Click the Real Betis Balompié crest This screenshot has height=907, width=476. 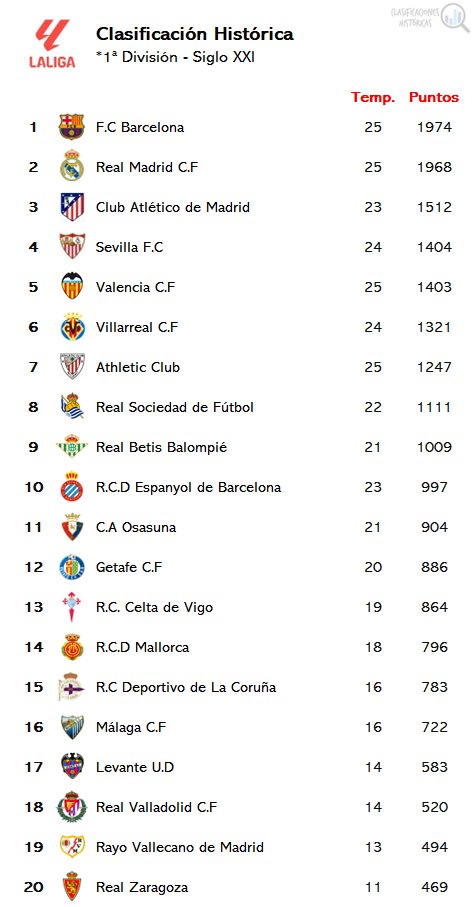tap(72, 447)
